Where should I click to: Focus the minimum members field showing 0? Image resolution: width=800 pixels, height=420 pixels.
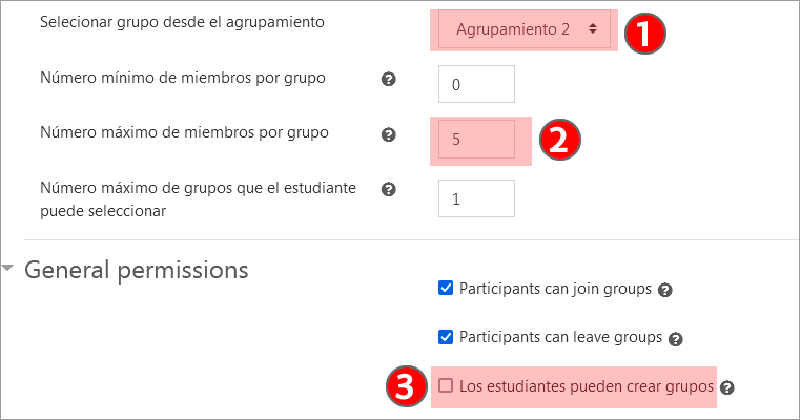476,84
